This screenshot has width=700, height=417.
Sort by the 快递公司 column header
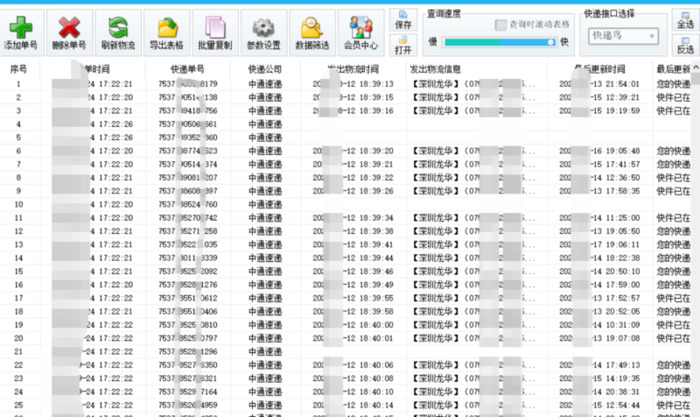tap(265, 69)
